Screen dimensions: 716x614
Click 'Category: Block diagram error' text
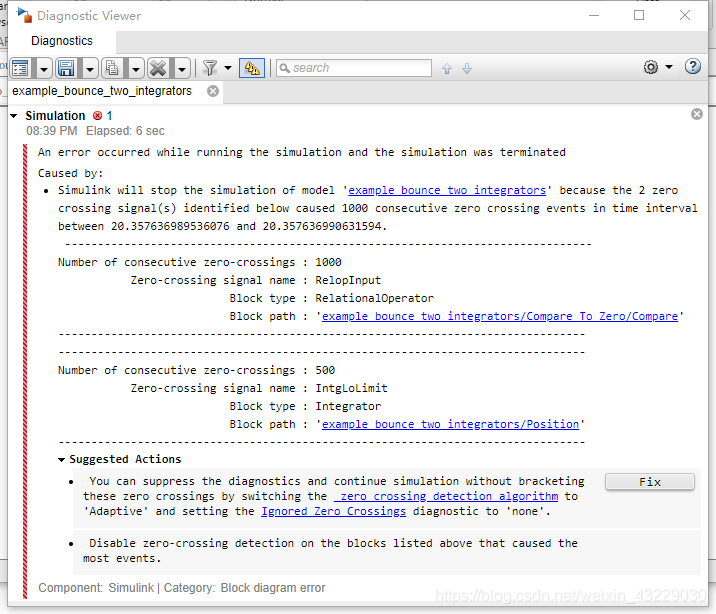[244, 588]
